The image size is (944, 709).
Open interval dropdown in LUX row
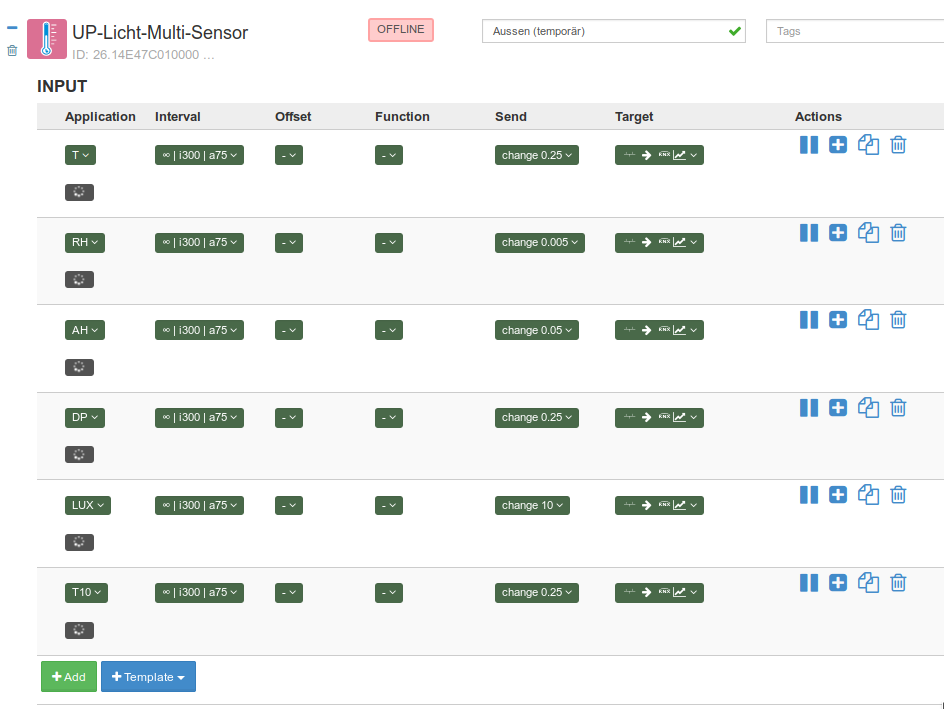(199, 505)
